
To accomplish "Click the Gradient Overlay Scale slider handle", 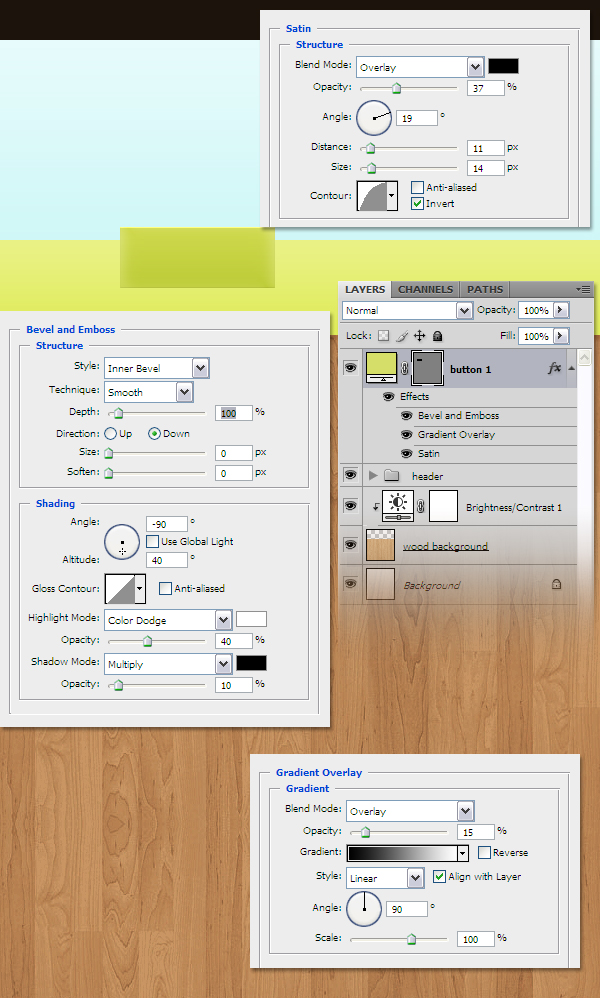I will [411, 939].
